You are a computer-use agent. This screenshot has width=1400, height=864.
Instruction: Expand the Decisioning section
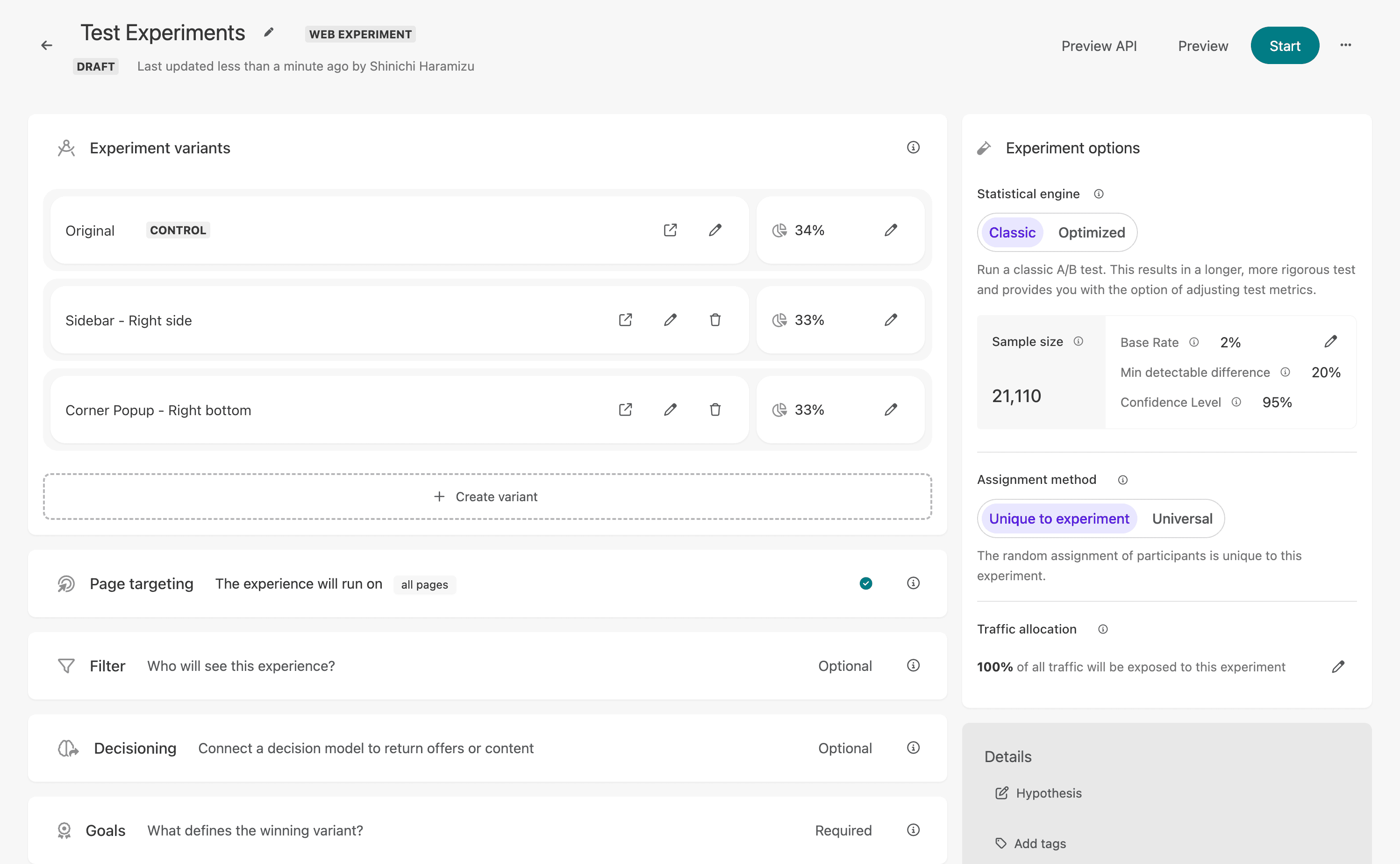(x=135, y=748)
